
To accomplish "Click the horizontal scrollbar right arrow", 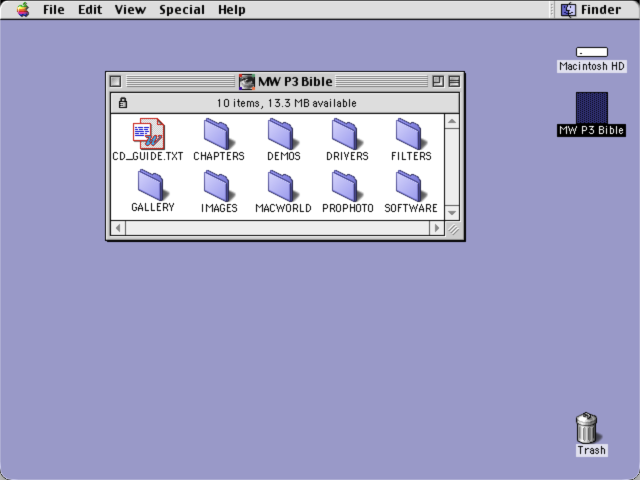I will [x=437, y=228].
